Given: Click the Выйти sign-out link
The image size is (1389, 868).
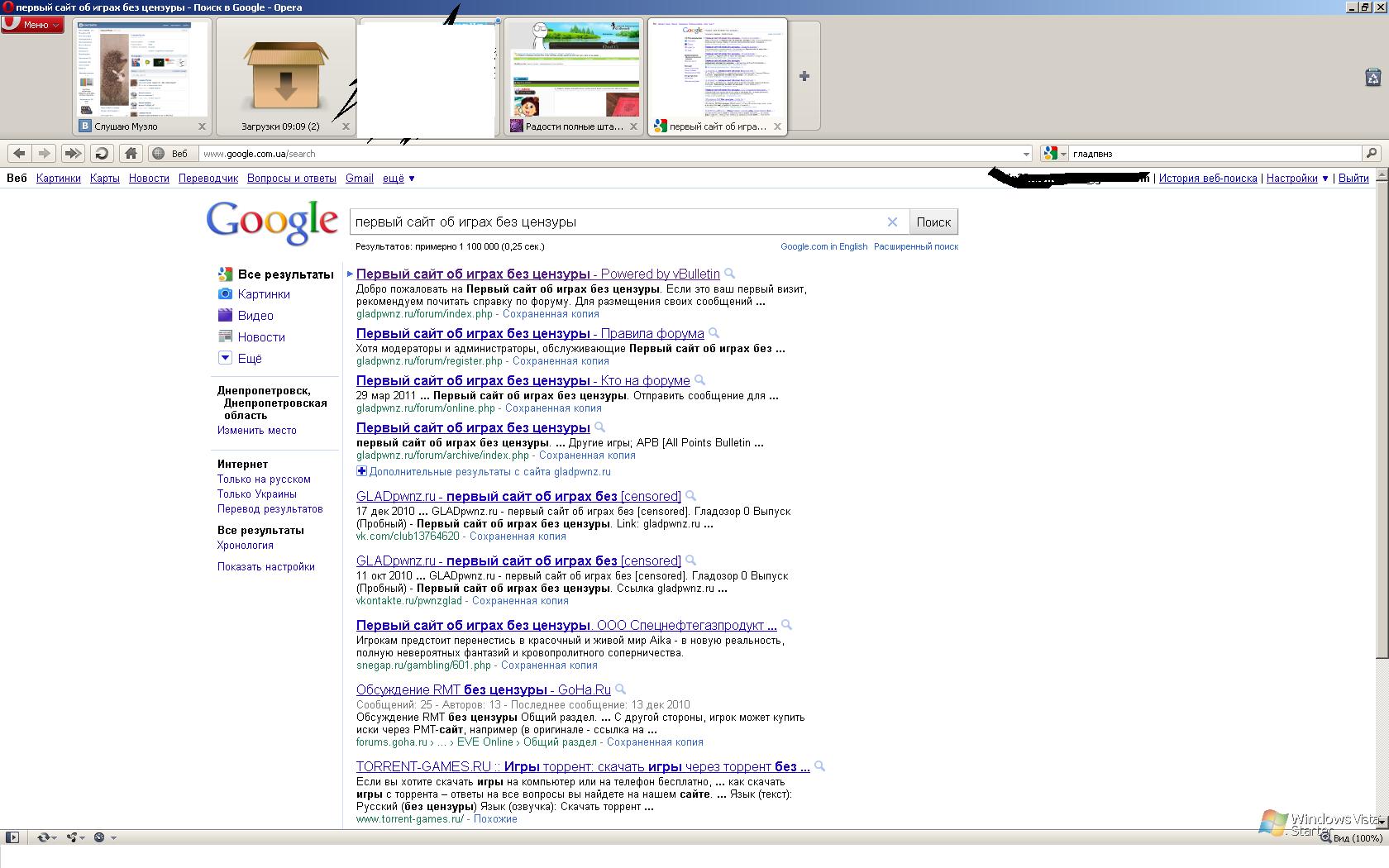Looking at the screenshot, I should click(1353, 178).
